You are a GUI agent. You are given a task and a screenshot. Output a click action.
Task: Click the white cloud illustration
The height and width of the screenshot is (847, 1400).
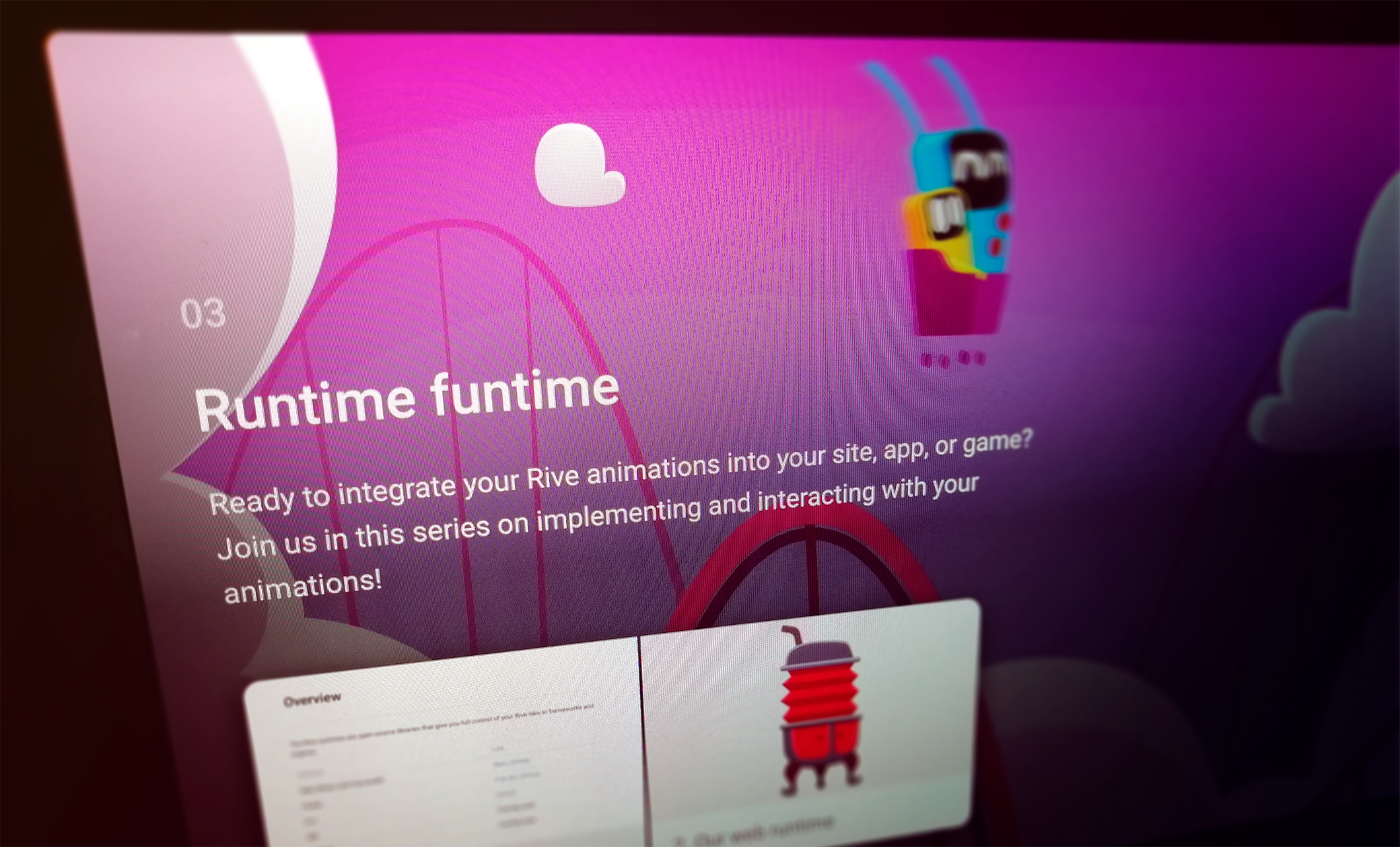tap(579, 165)
